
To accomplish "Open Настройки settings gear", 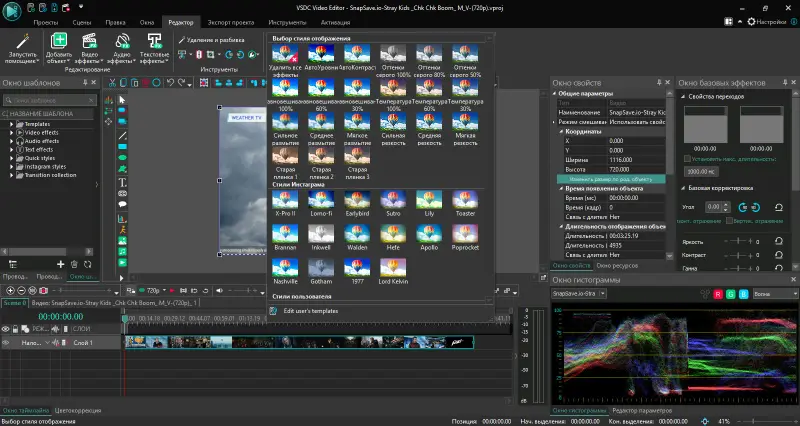I will click(x=766, y=21).
